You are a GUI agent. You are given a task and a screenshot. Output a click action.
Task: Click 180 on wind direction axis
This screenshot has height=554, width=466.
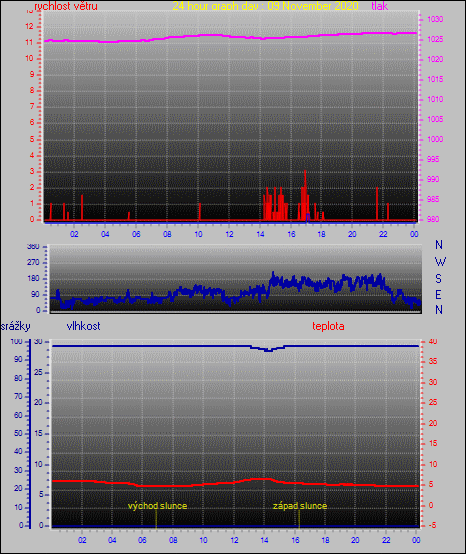point(33,279)
